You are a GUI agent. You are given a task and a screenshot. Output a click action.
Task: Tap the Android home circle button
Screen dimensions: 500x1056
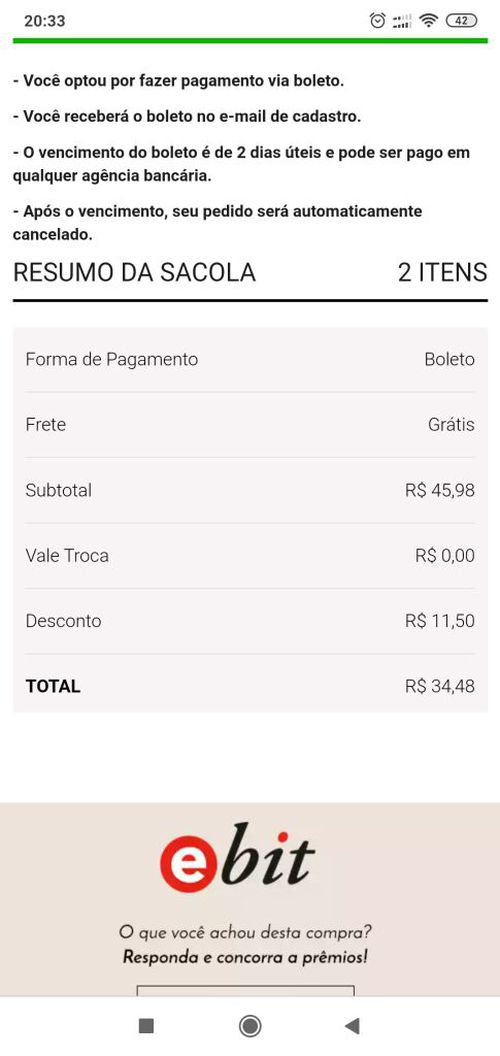click(x=250, y=1026)
